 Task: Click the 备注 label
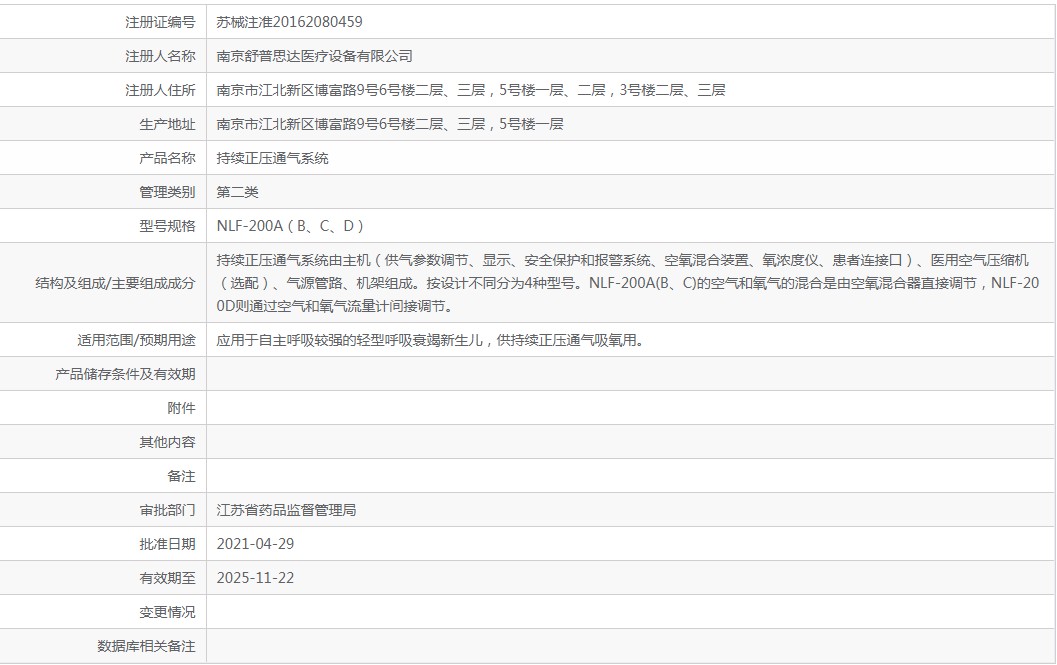(181, 476)
